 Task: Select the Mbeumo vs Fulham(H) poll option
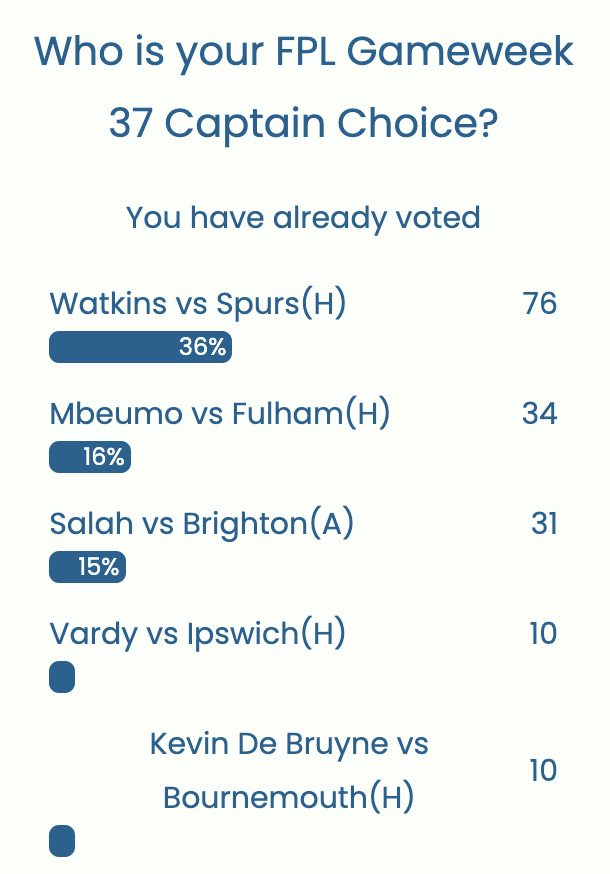pos(220,413)
